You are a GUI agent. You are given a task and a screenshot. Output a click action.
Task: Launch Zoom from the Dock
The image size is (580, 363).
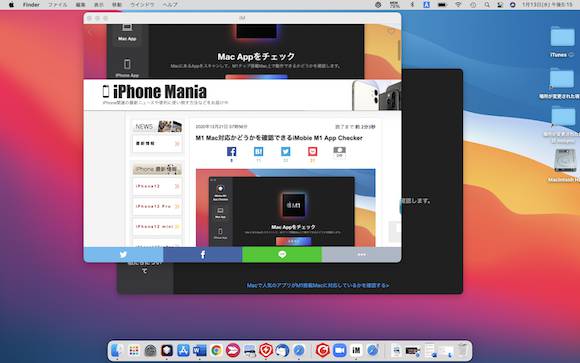click(339, 350)
